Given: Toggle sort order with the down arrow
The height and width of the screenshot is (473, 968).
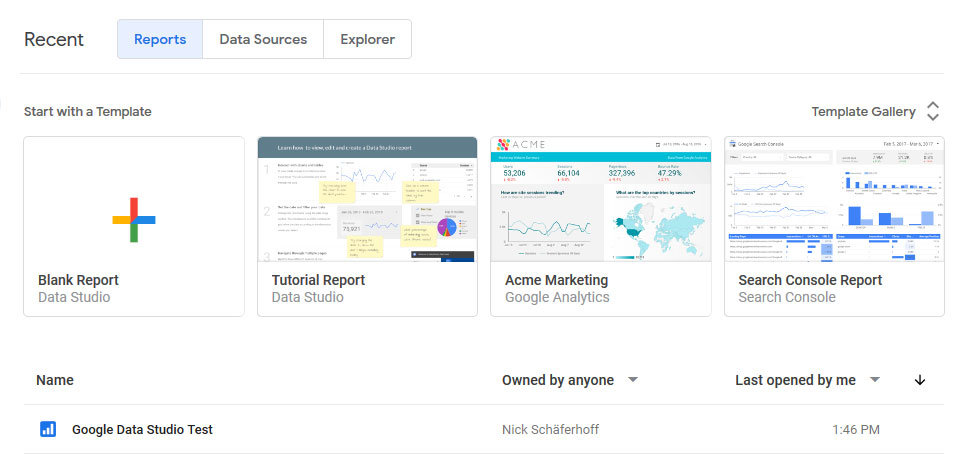Looking at the screenshot, I should point(920,380).
